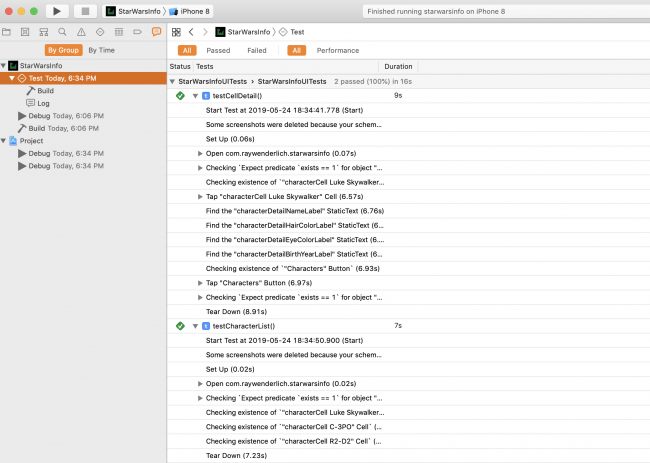Select StarWarsInfo scheme in toolbar
The width and height of the screenshot is (650, 463).
click(133, 11)
